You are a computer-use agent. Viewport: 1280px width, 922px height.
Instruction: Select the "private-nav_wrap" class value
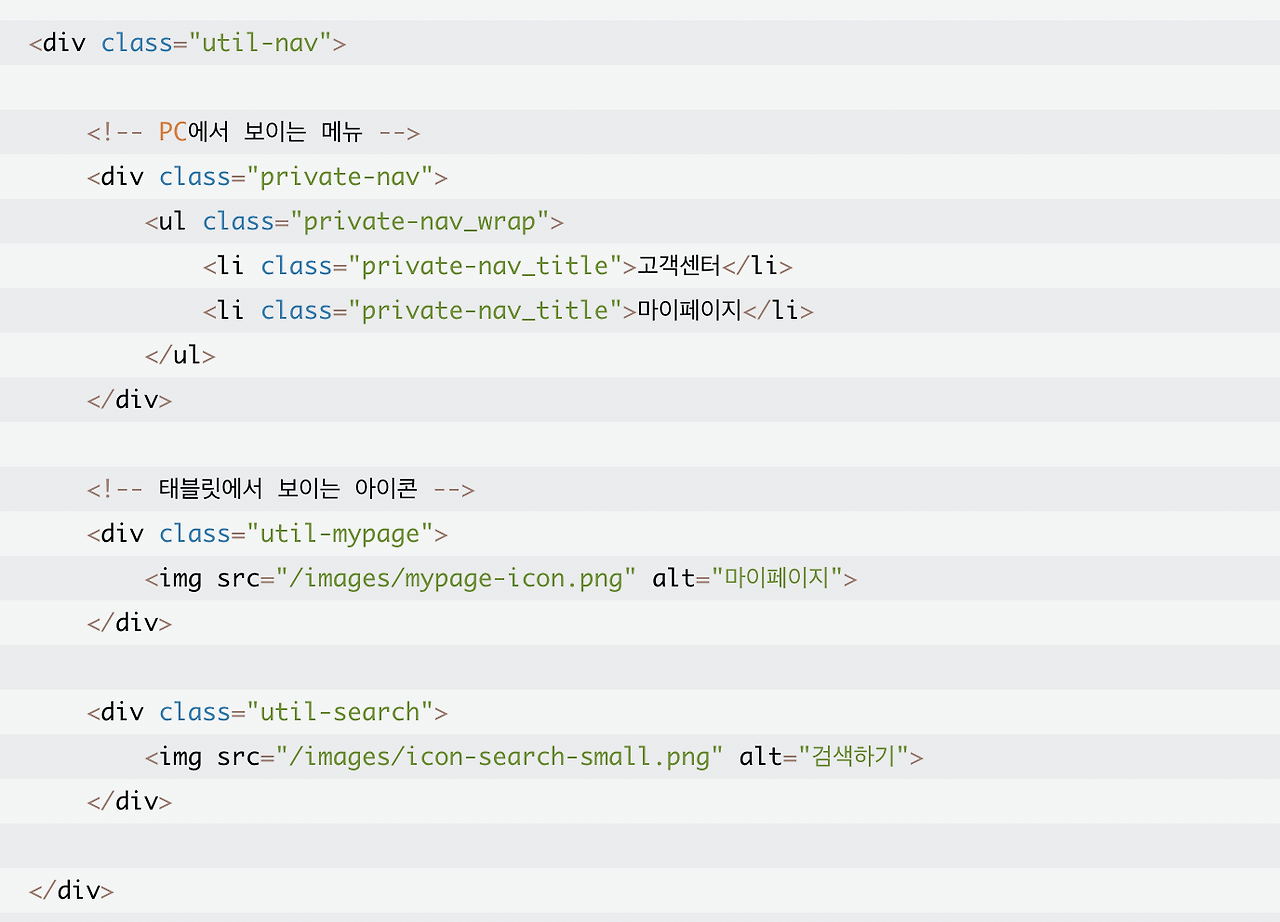click(420, 222)
